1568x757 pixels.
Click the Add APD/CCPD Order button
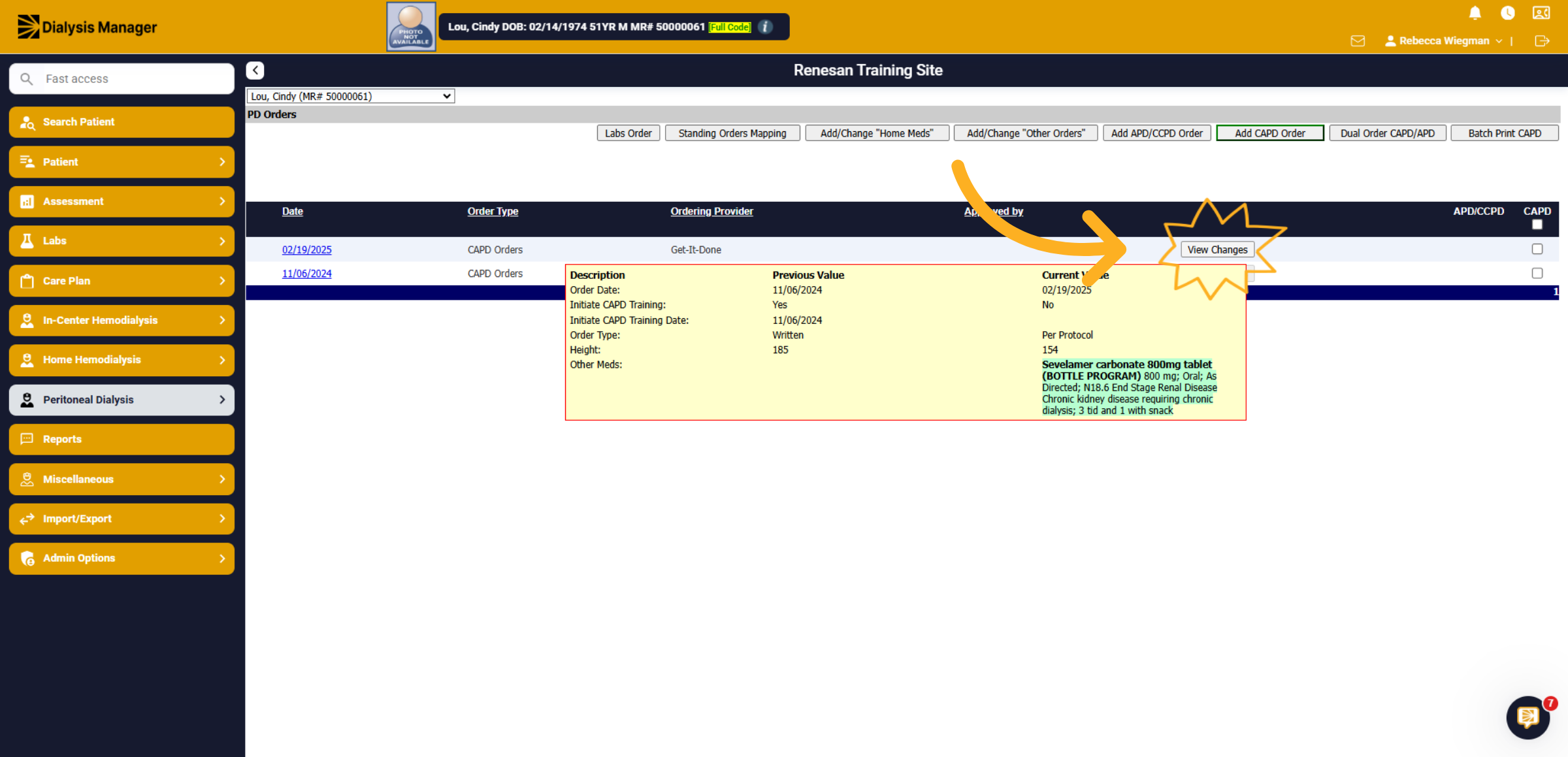1157,133
